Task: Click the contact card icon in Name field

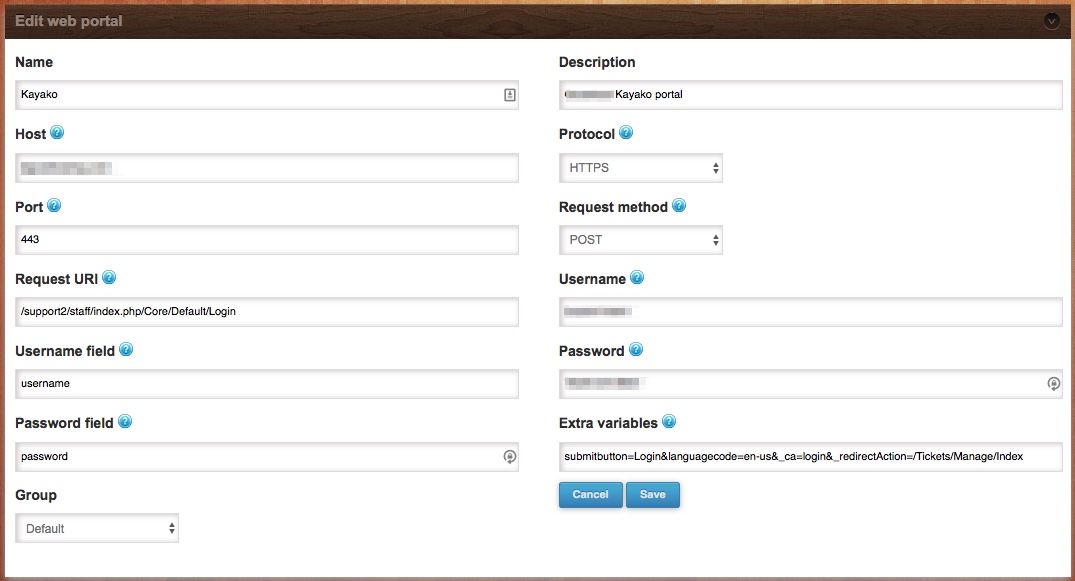Action: [509, 95]
